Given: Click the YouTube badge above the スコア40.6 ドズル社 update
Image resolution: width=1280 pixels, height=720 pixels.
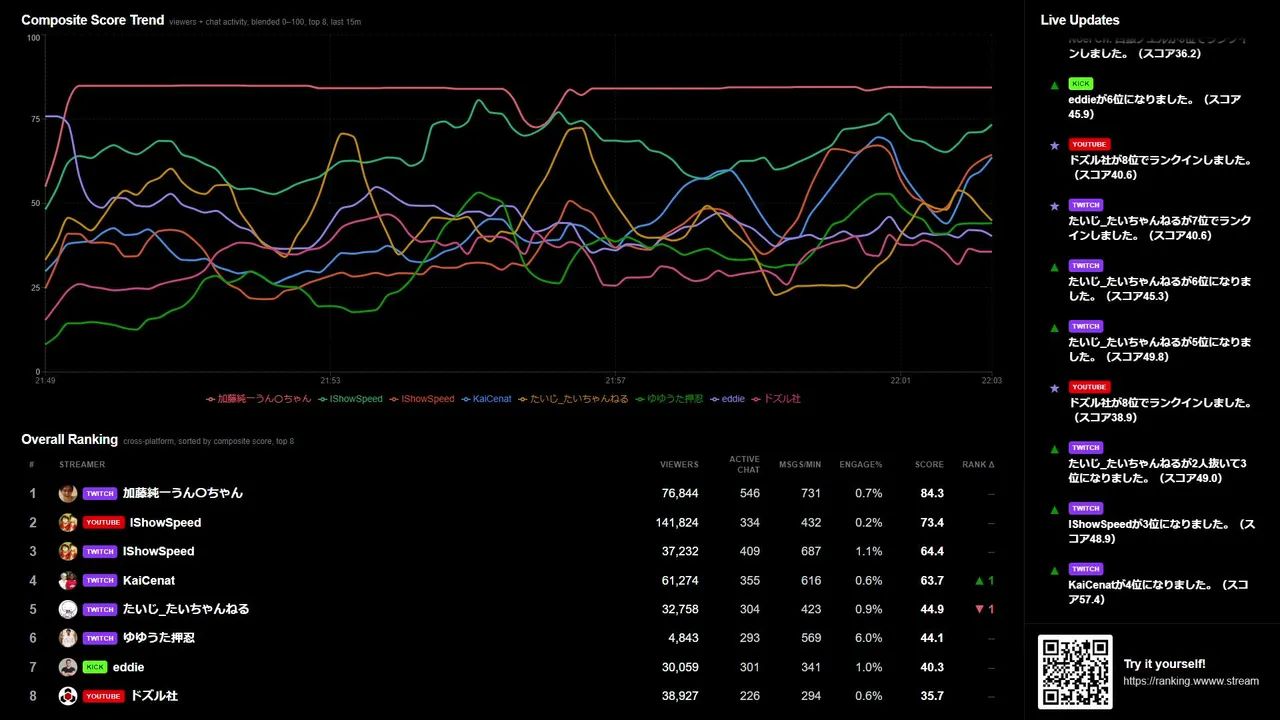Looking at the screenshot, I should point(1089,145).
